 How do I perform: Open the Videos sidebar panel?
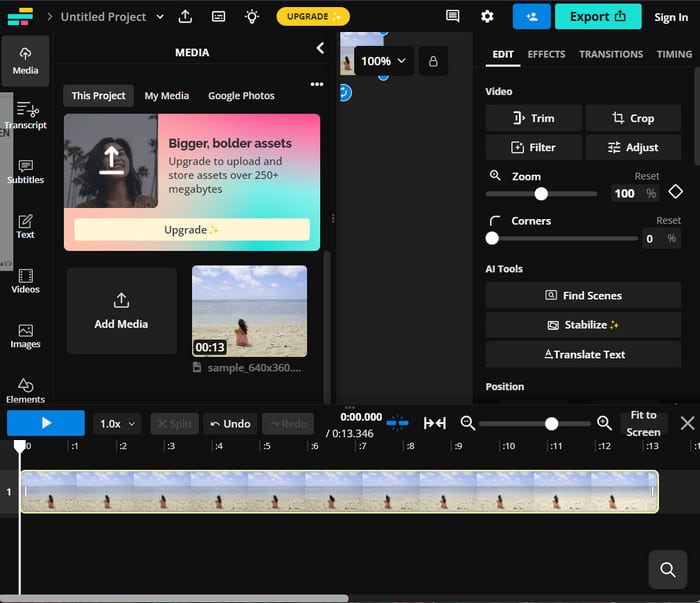[x=25, y=281]
